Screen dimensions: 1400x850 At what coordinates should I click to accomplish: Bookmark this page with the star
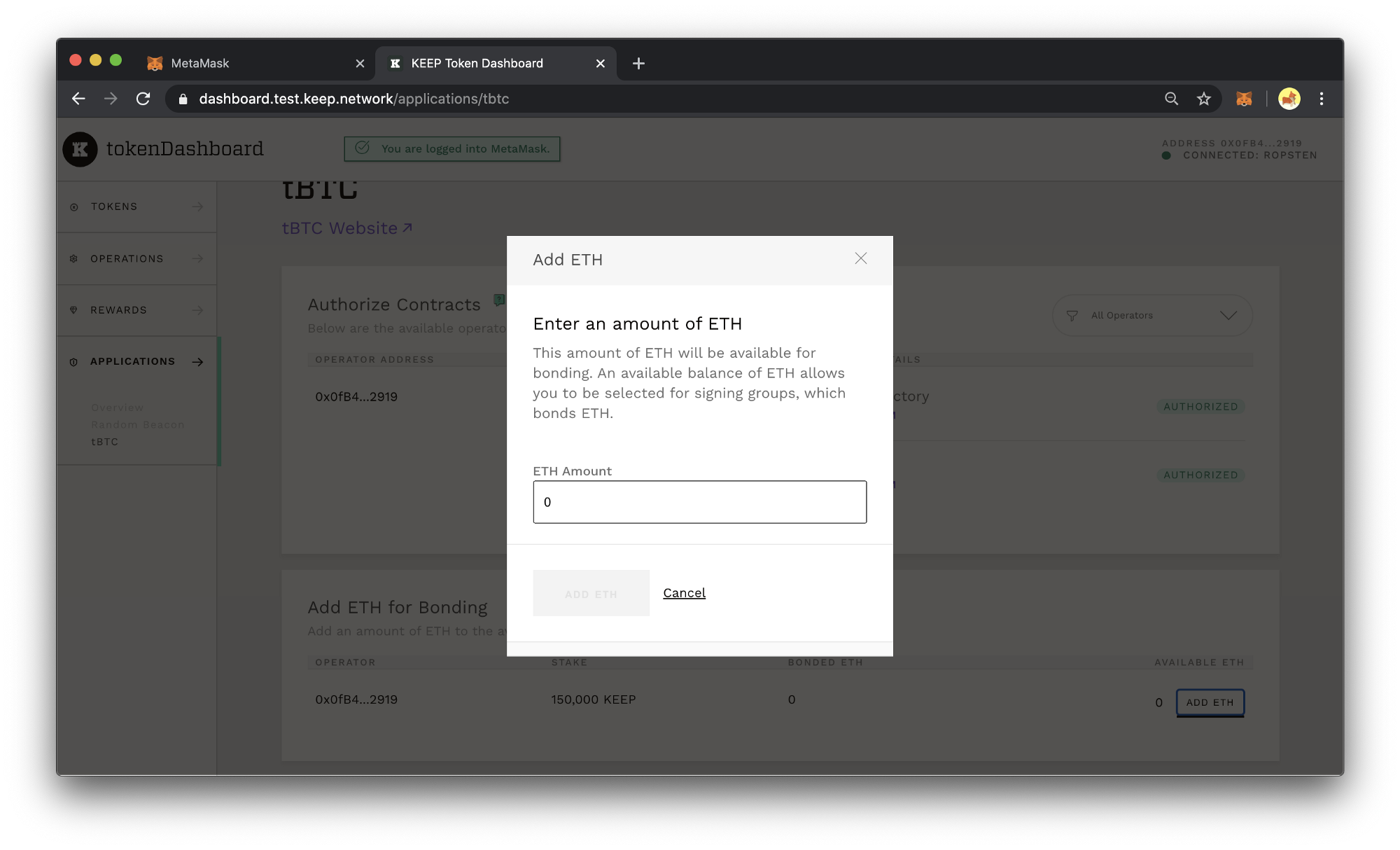click(1203, 99)
